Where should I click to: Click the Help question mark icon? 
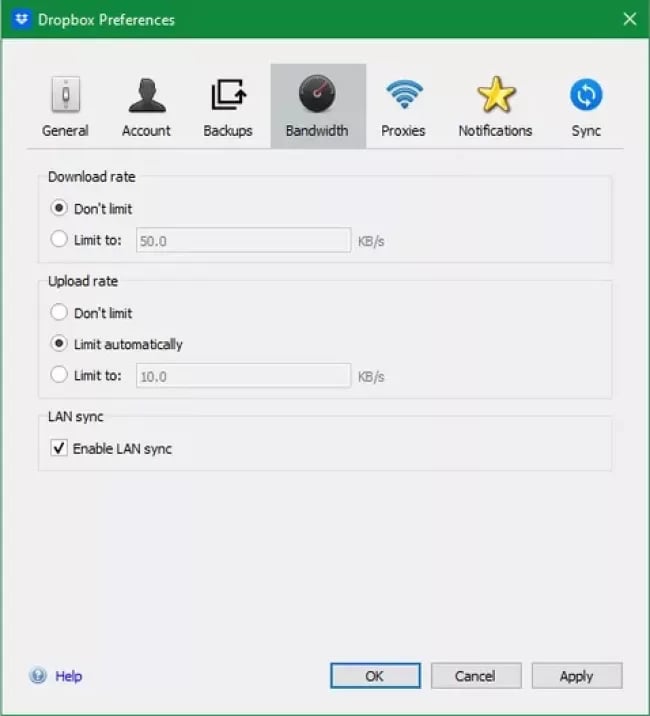(38, 675)
